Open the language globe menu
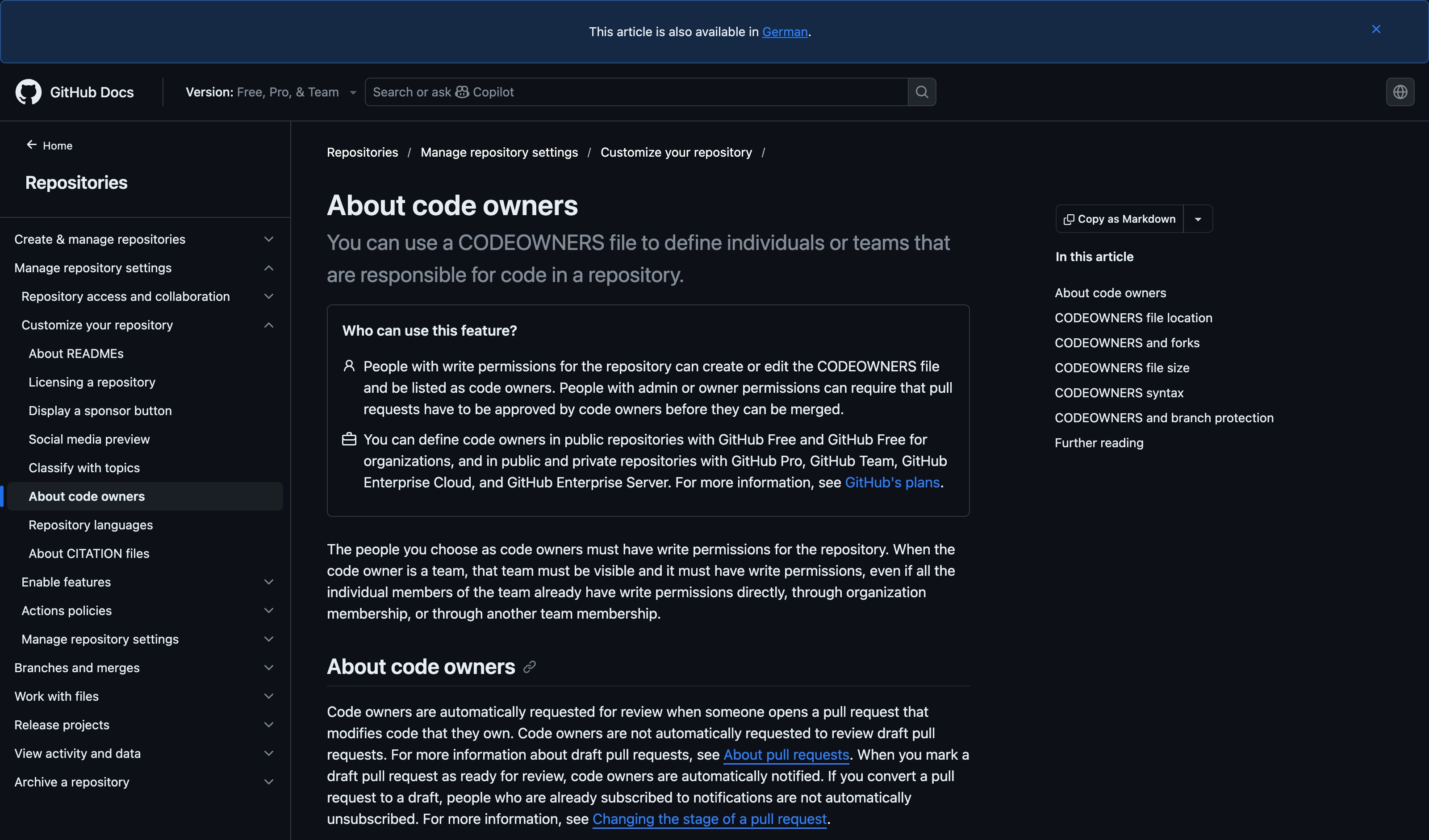Viewport: 1429px width, 840px height. pos(1400,92)
